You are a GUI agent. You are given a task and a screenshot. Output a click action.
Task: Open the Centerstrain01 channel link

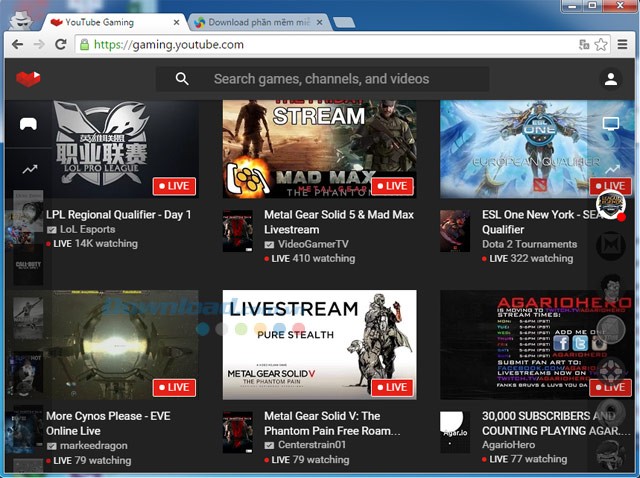(x=312, y=445)
